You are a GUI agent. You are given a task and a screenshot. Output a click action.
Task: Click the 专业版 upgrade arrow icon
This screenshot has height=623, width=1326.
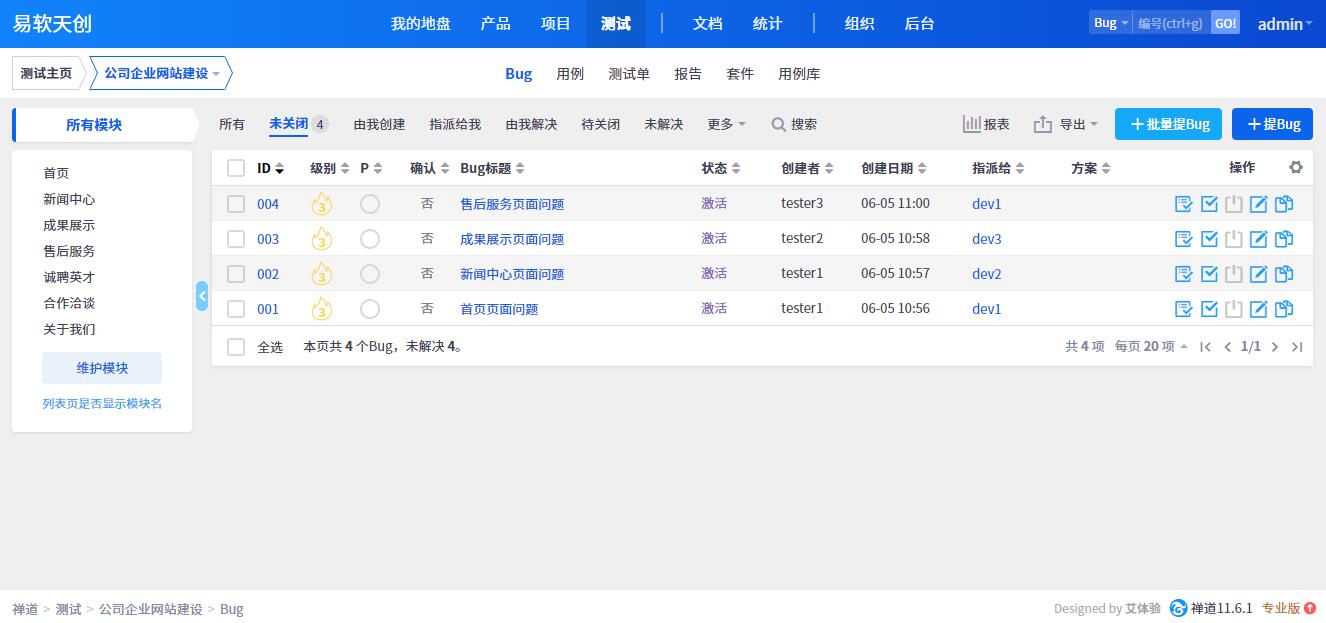click(1310, 608)
